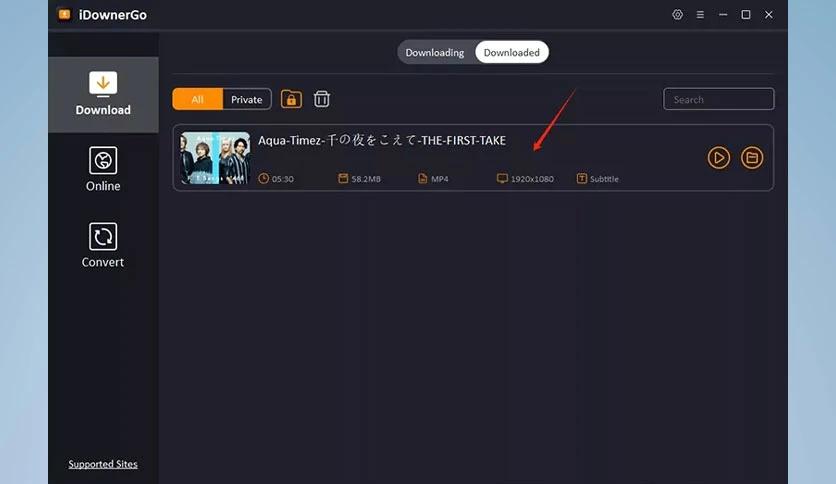
Task: Click the Aqua-Timez THE-FIRST-TAKE title
Action: point(382,140)
